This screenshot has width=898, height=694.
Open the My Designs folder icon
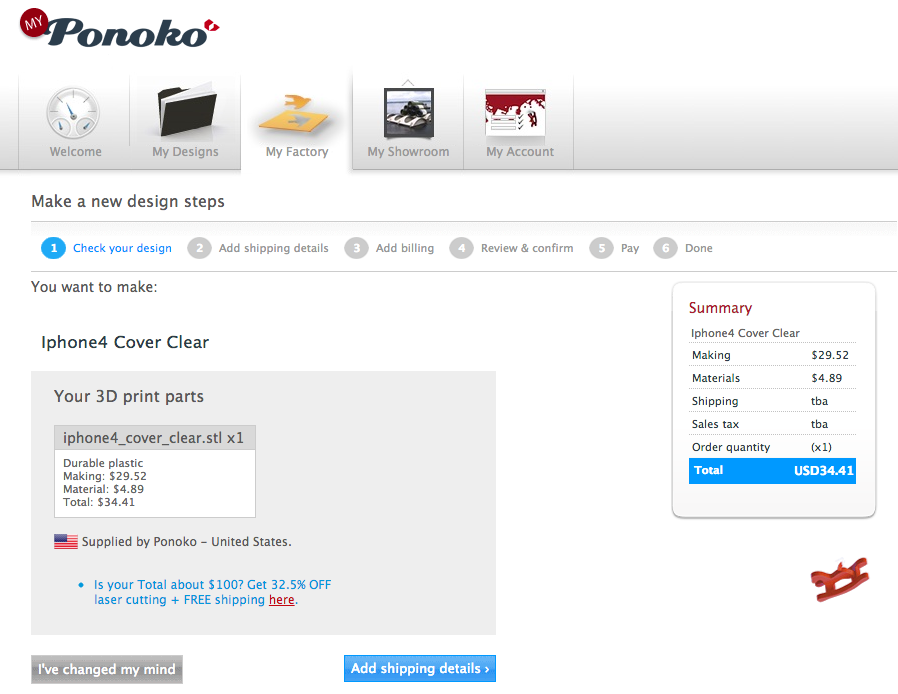point(186,111)
